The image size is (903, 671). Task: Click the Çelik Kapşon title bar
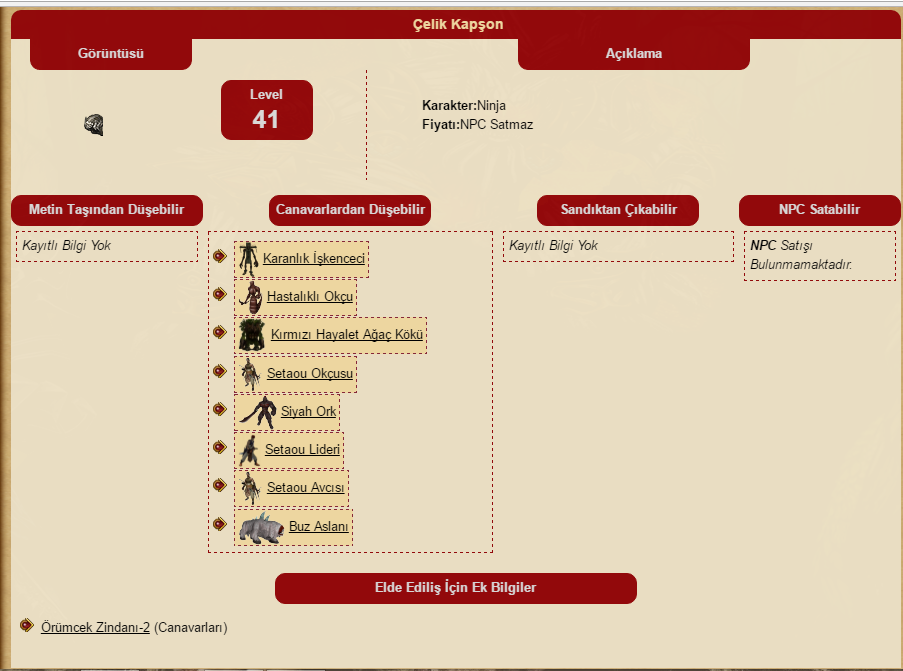pos(458,24)
